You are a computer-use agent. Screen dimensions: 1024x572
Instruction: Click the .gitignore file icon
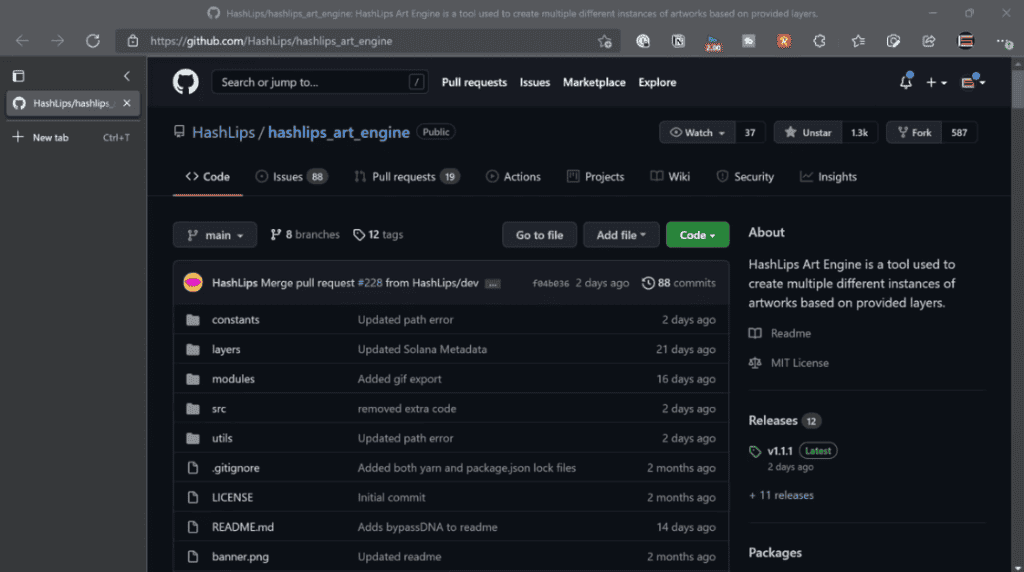tap(193, 468)
